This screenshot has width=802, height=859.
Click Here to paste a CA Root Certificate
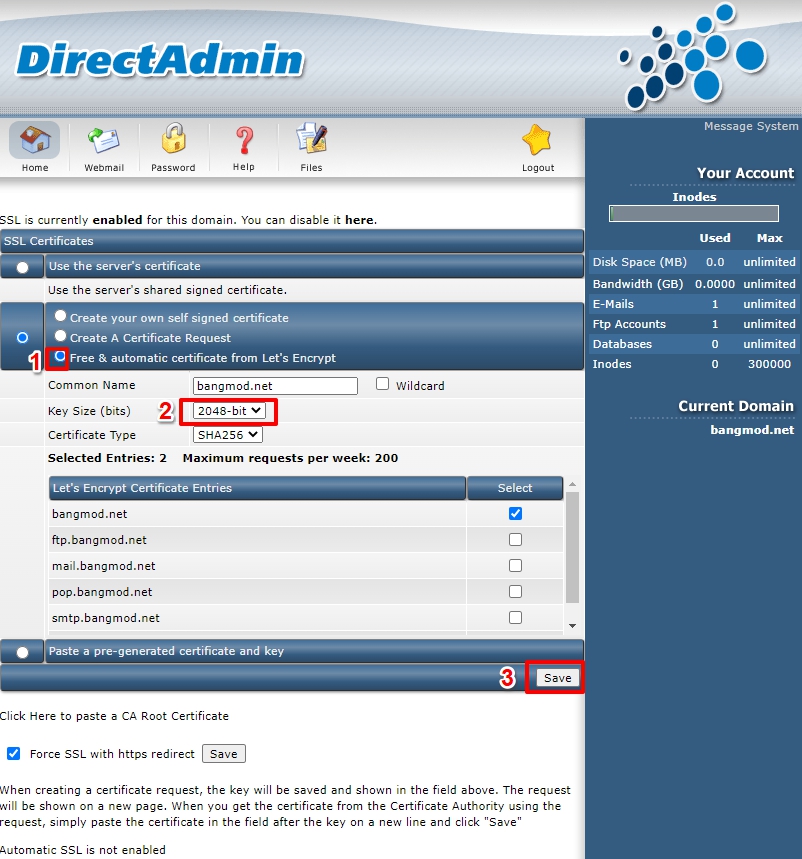point(114,716)
